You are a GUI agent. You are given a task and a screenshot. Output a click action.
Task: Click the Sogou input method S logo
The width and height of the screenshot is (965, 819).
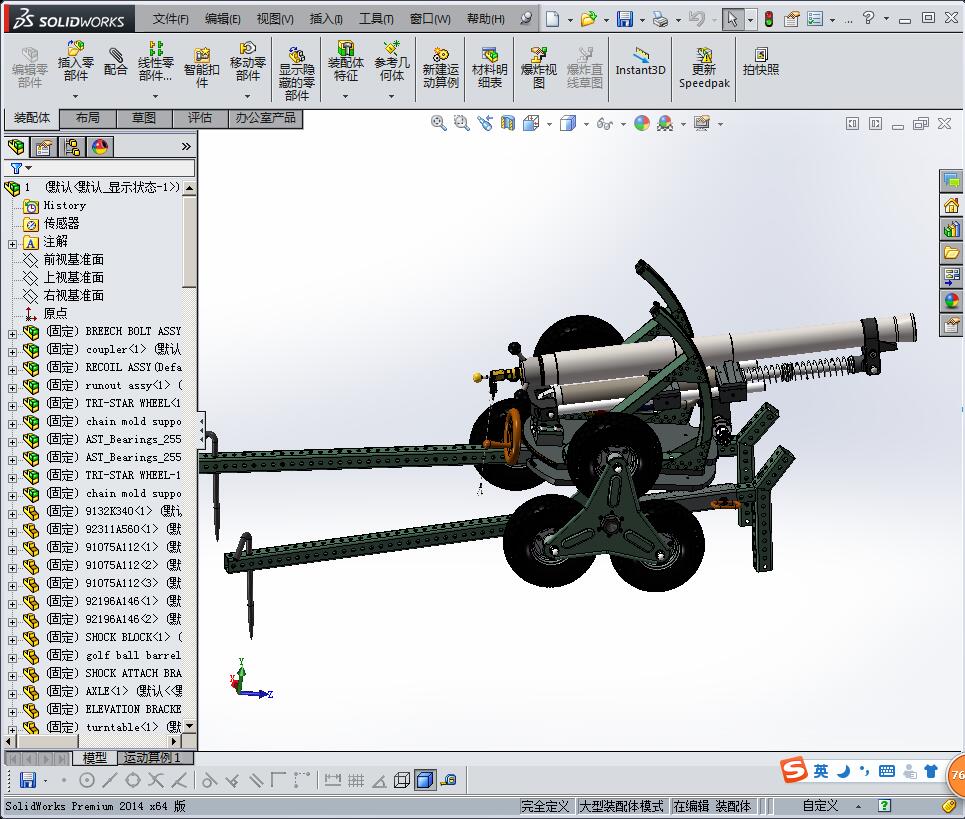[x=794, y=770]
